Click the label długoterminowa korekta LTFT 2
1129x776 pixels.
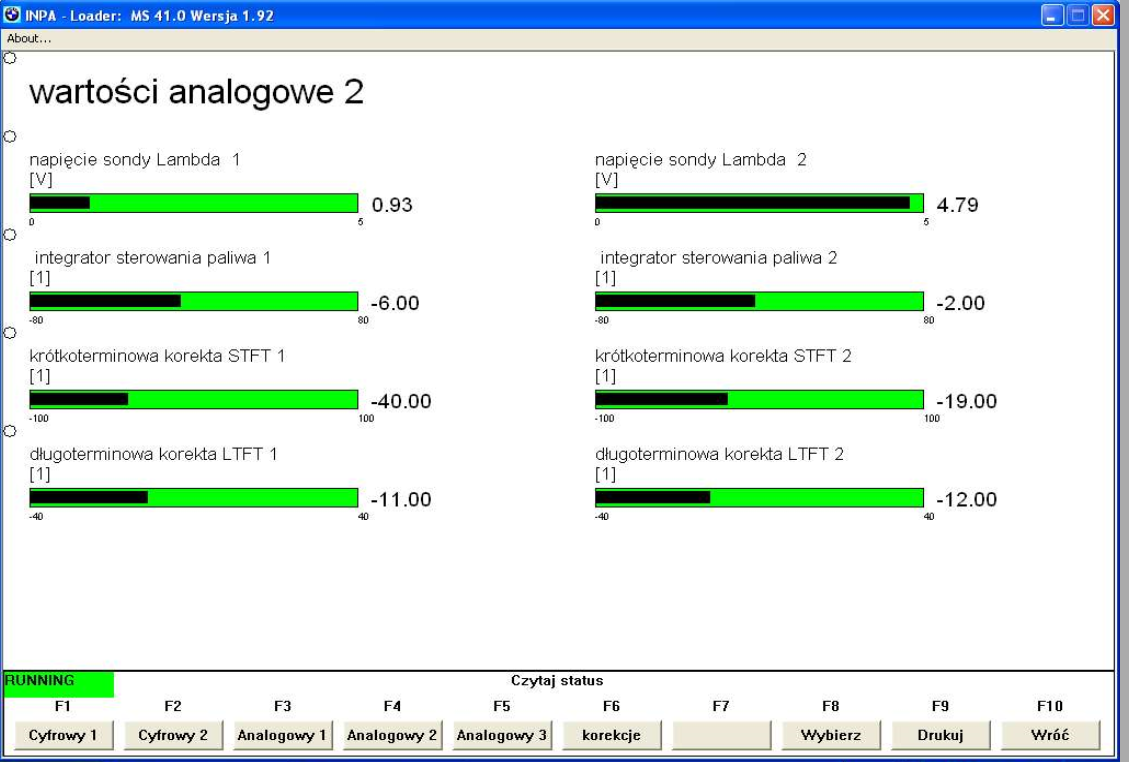719,454
